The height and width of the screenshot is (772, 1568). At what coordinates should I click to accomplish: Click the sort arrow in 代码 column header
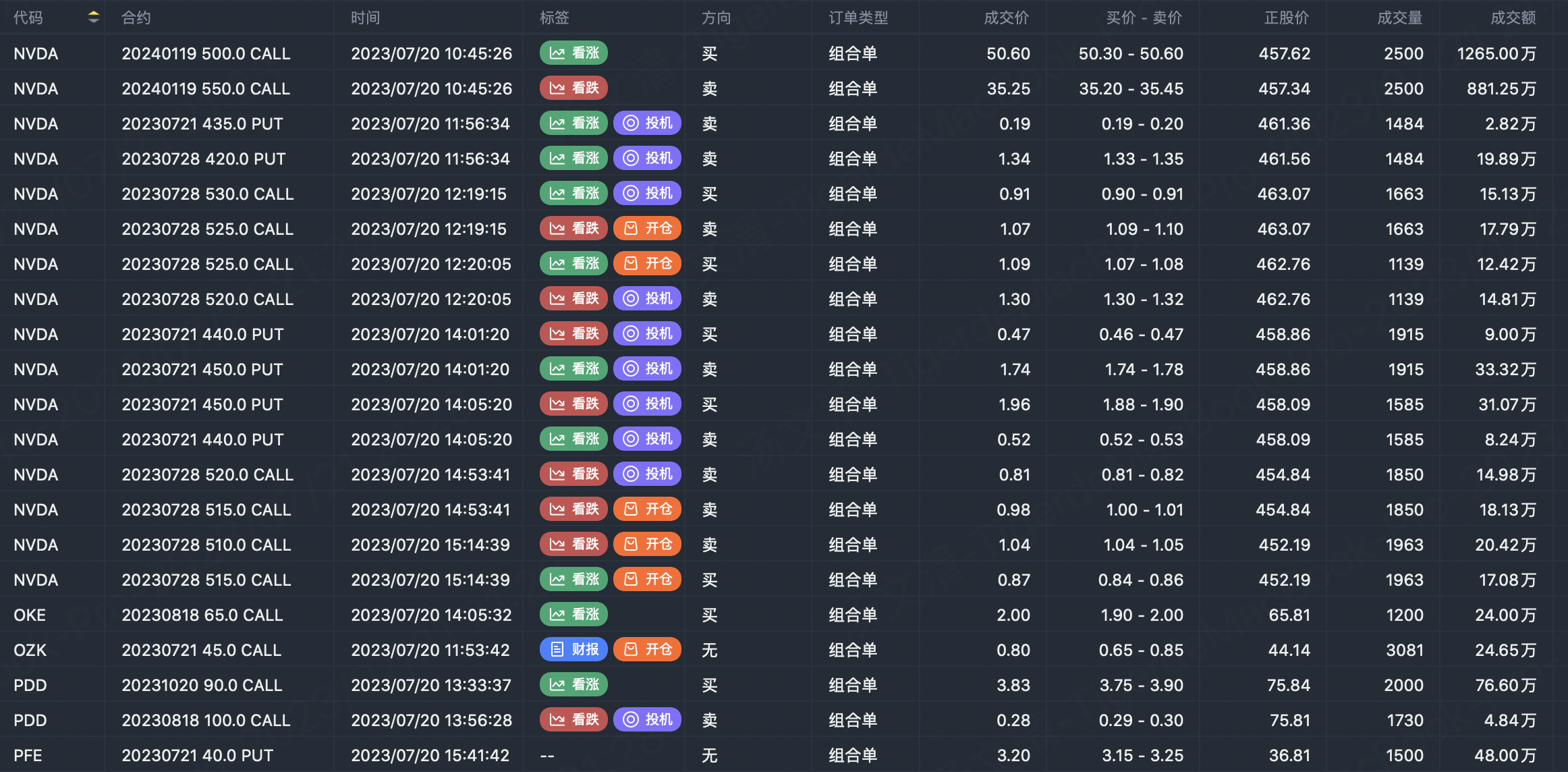(x=94, y=18)
